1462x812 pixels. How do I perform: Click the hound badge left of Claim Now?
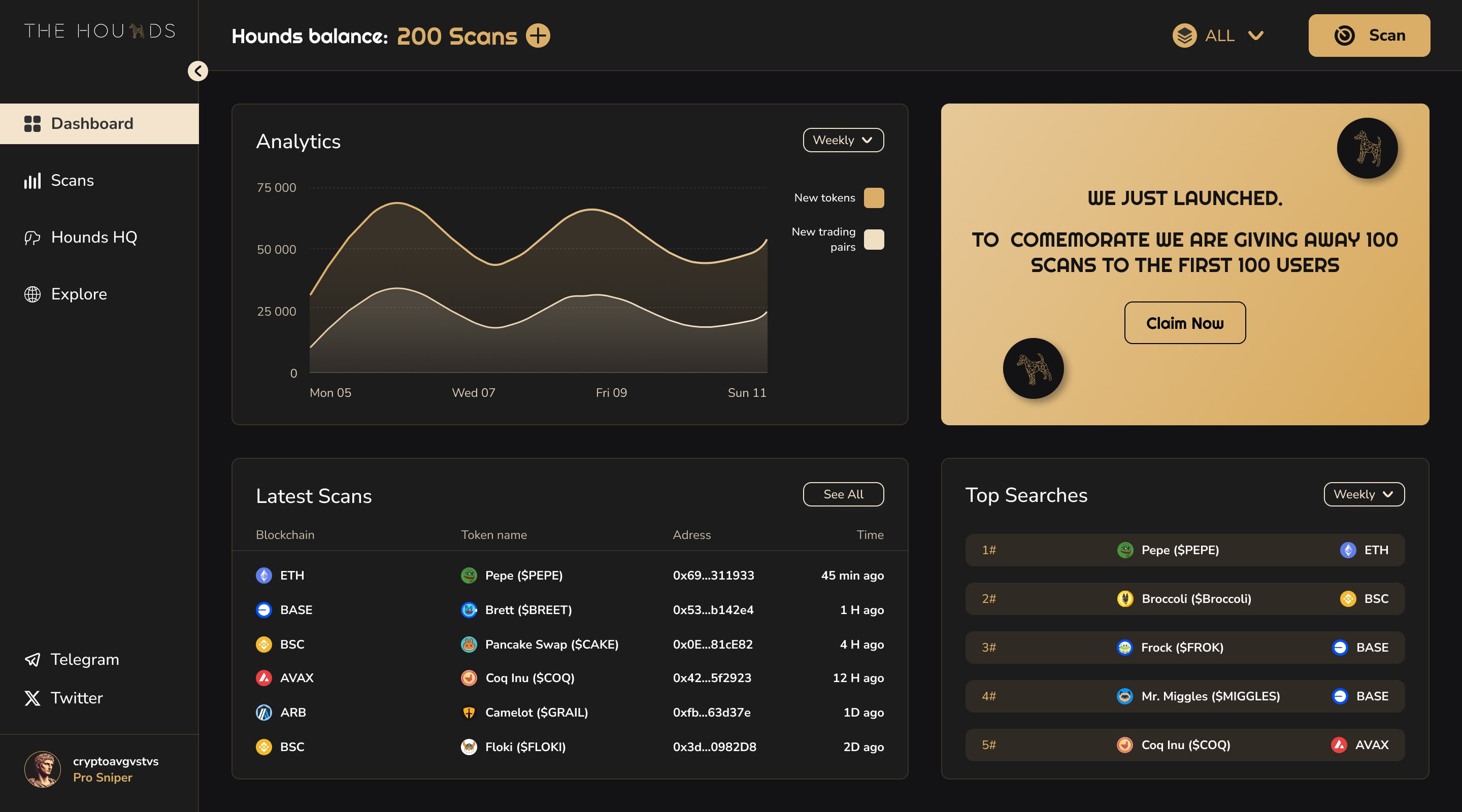click(x=1034, y=369)
